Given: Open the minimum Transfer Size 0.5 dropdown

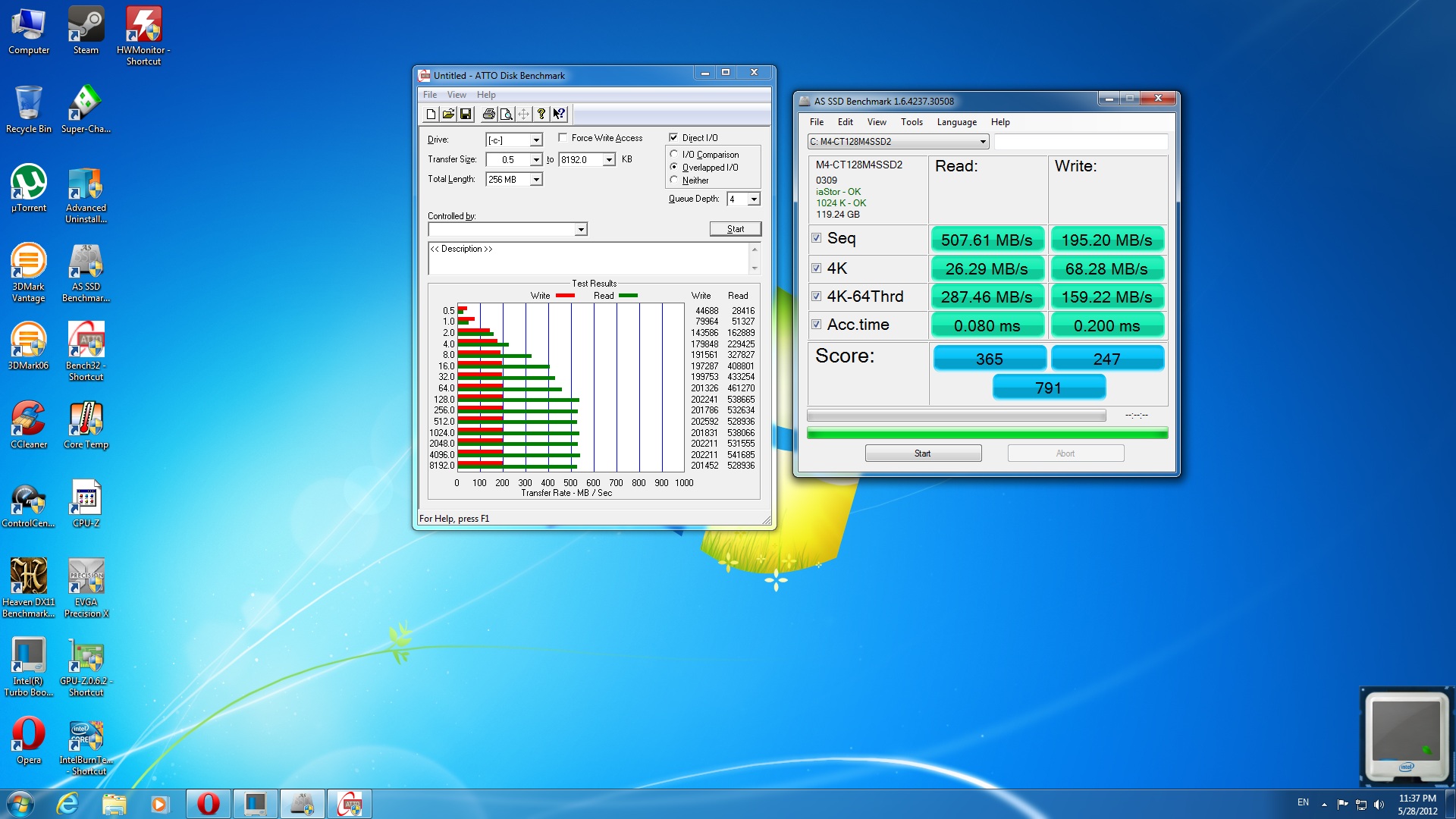Looking at the screenshot, I should [x=536, y=159].
